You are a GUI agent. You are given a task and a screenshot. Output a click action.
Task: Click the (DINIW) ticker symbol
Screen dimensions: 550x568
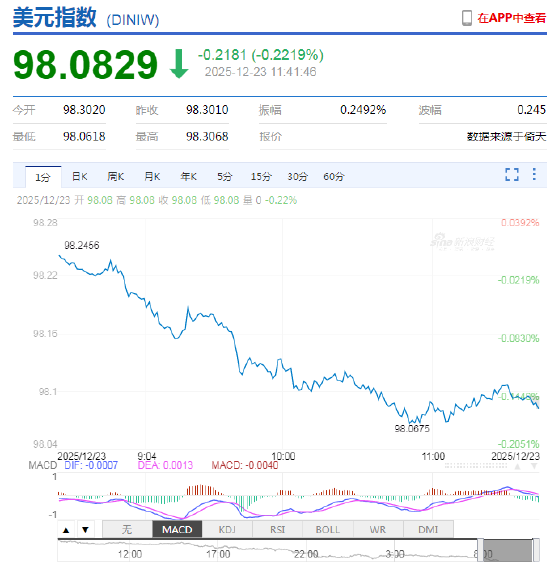(x=133, y=20)
